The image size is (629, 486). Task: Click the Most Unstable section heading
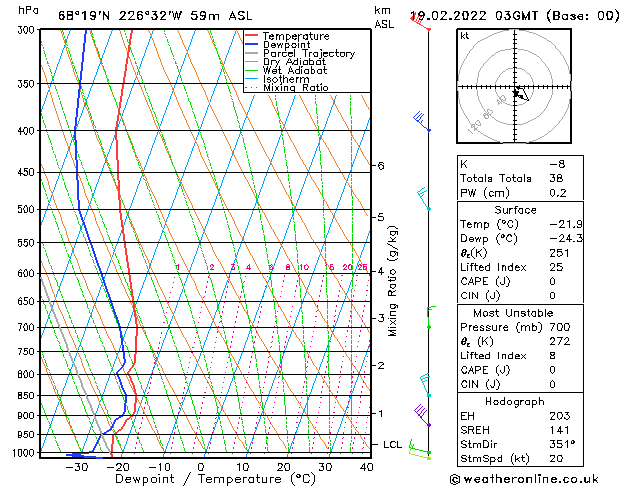click(513, 313)
